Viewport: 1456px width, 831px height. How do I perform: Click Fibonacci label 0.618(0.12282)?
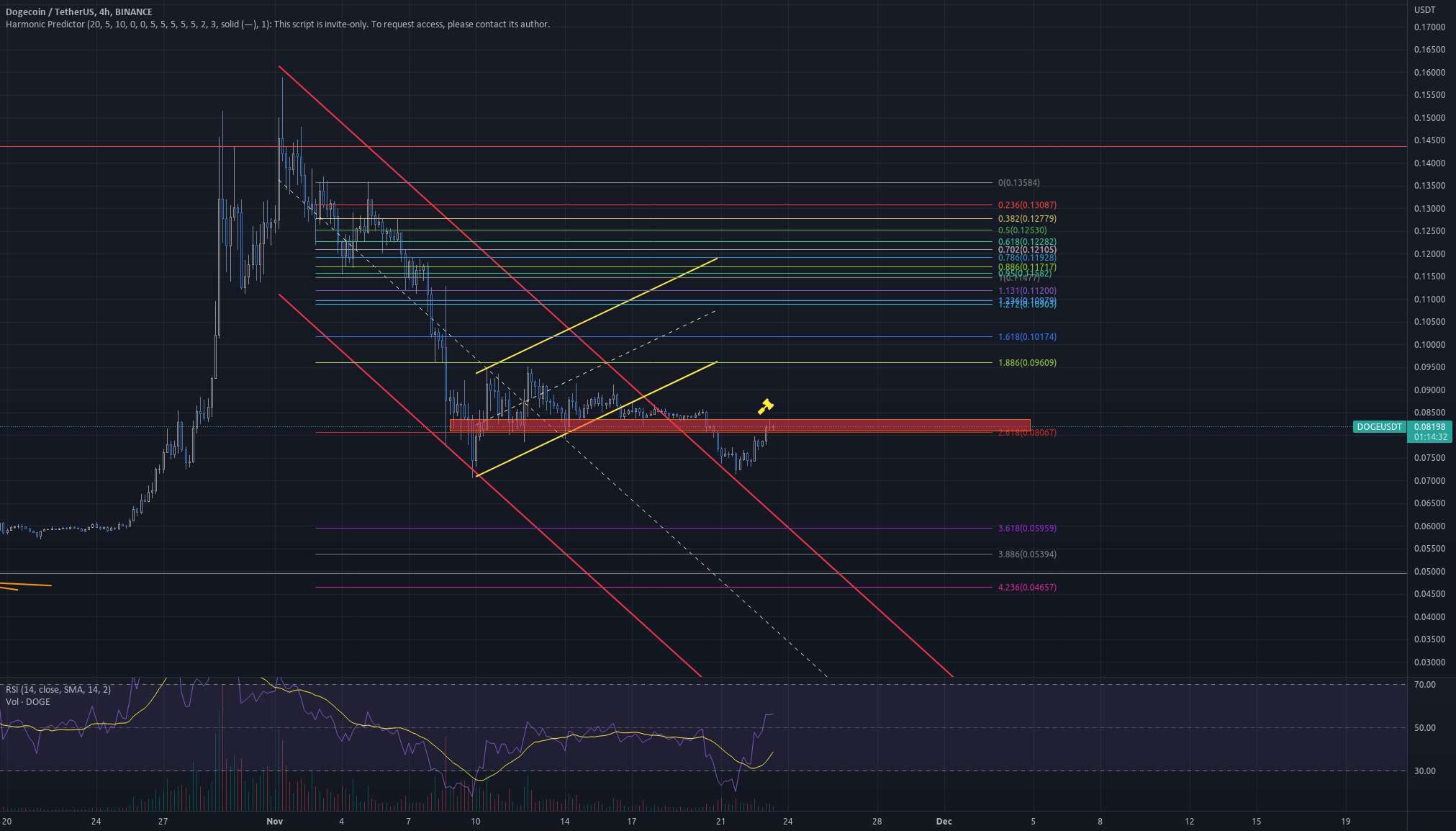click(1027, 242)
